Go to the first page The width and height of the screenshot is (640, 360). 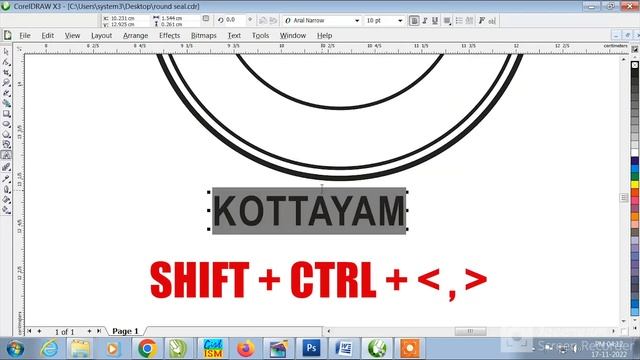click(29, 331)
